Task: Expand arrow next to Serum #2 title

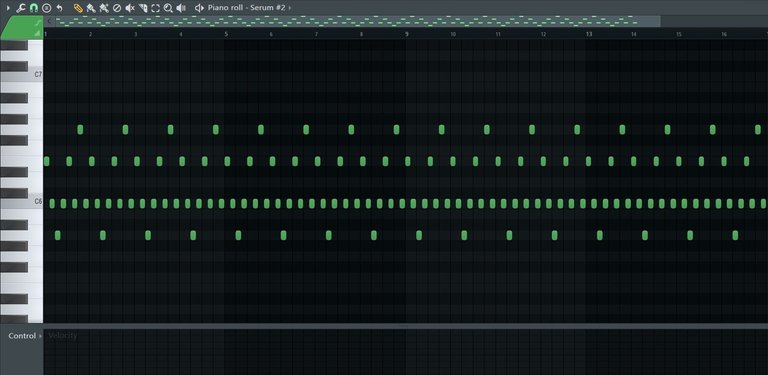Action: pyautogui.click(x=290, y=8)
